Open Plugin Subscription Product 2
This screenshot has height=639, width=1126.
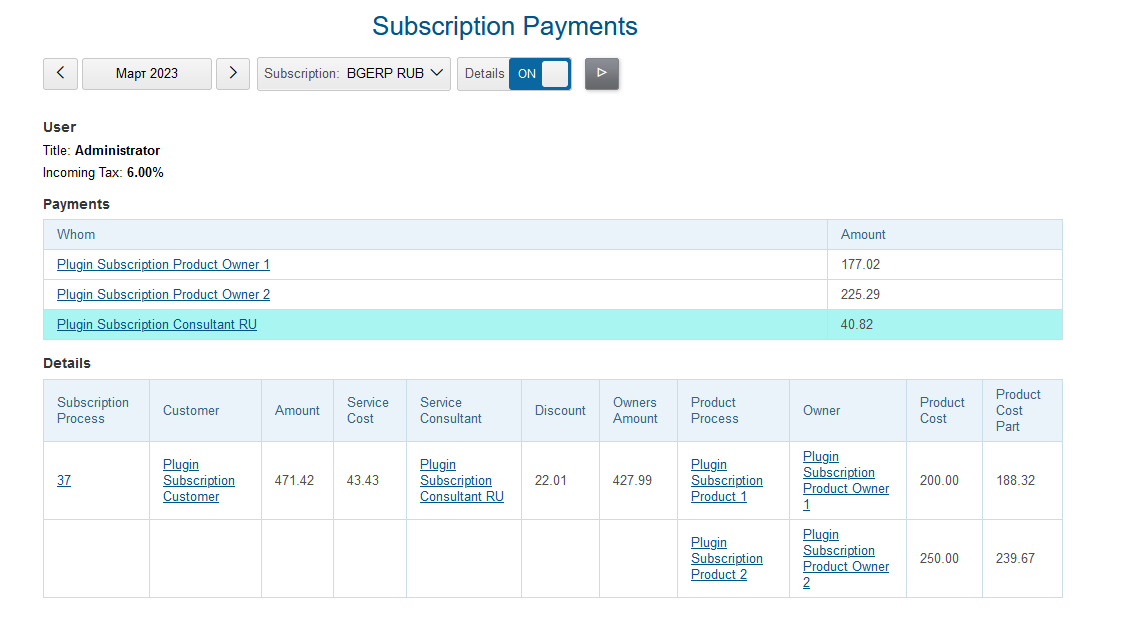[x=726, y=558]
